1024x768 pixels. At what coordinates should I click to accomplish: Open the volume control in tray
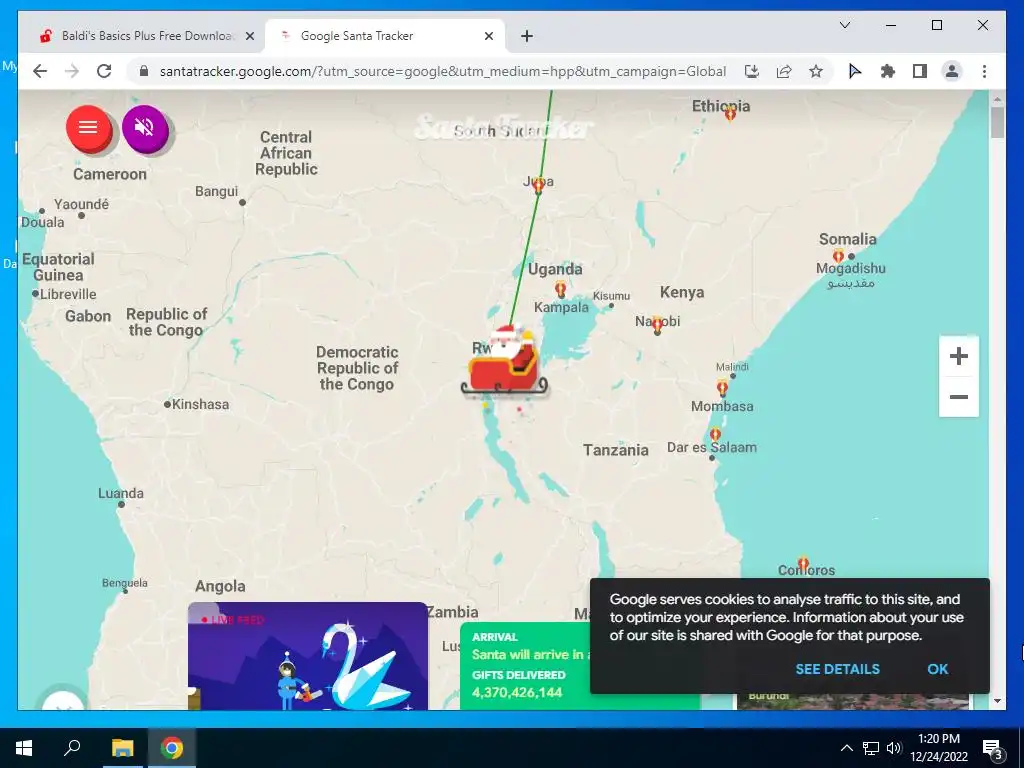coord(894,748)
